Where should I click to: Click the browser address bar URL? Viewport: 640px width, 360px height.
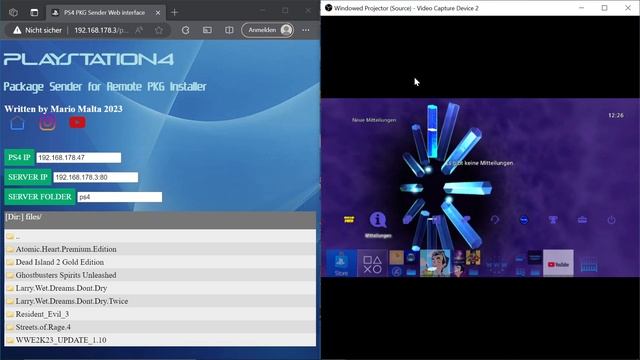(x=101, y=30)
